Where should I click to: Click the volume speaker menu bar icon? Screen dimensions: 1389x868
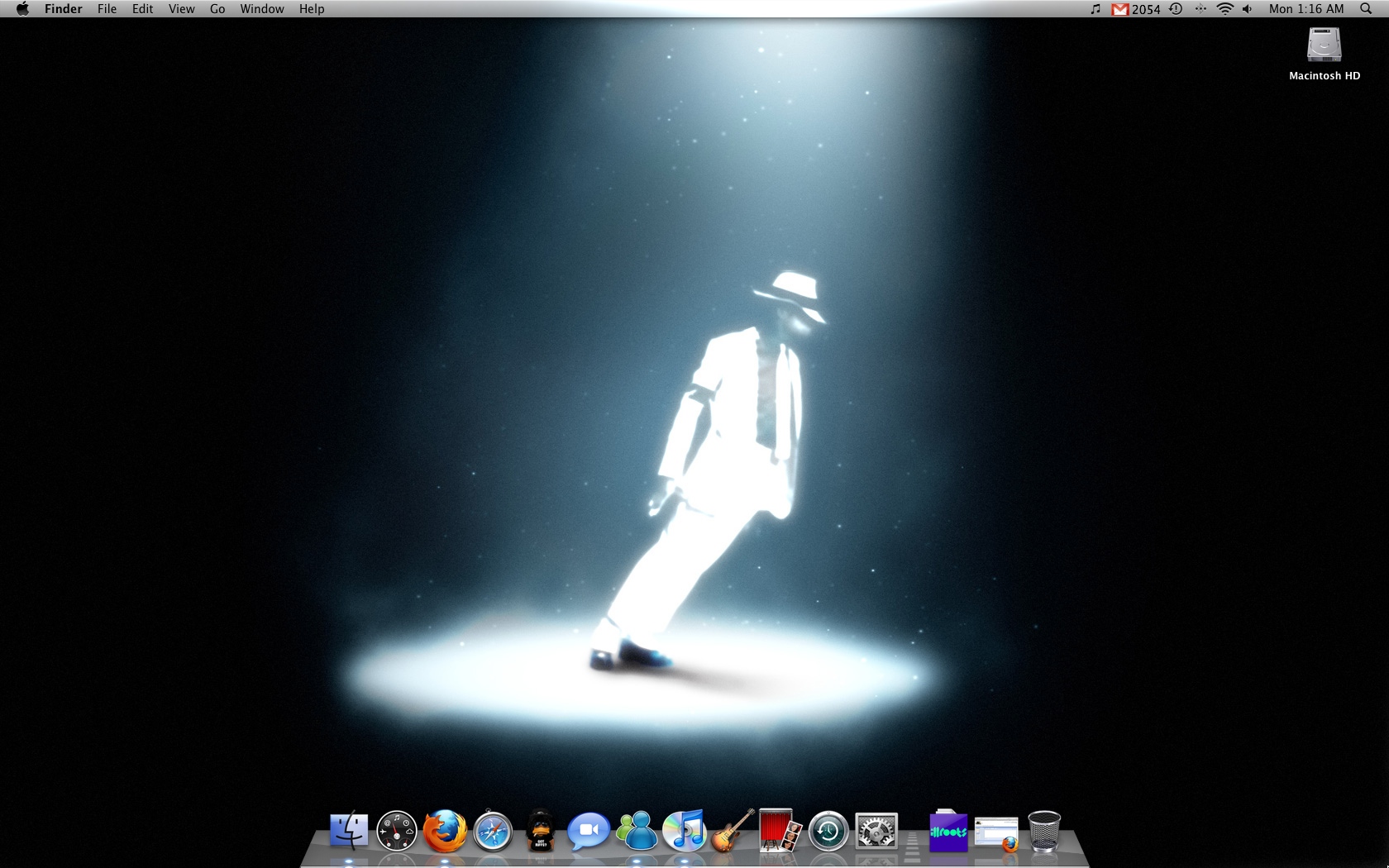pos(1247,9)
